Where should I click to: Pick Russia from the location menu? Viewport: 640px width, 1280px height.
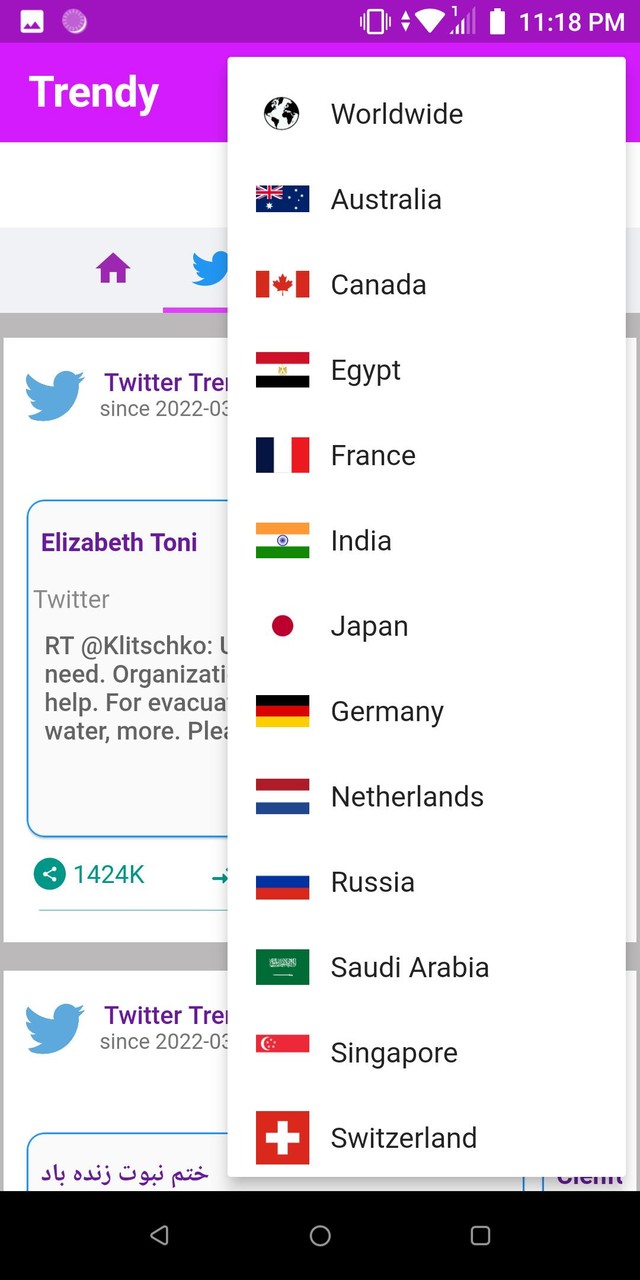point(372,882)
